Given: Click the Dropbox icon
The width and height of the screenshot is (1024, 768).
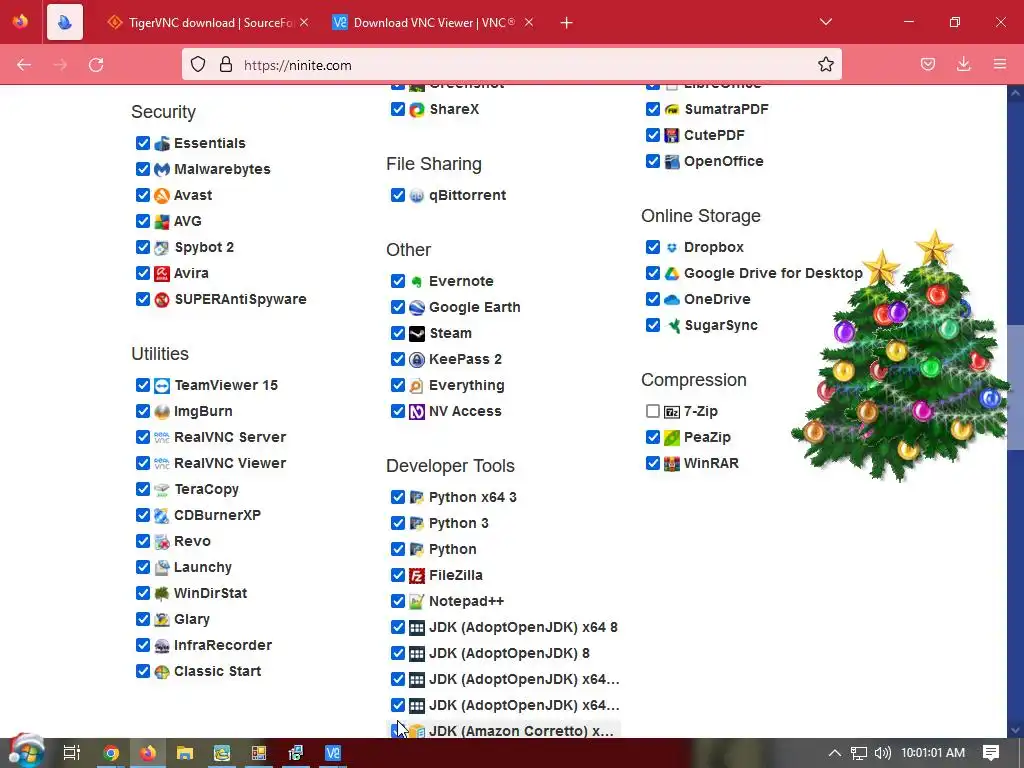Looking at the screenshot, I should point(672,248).
